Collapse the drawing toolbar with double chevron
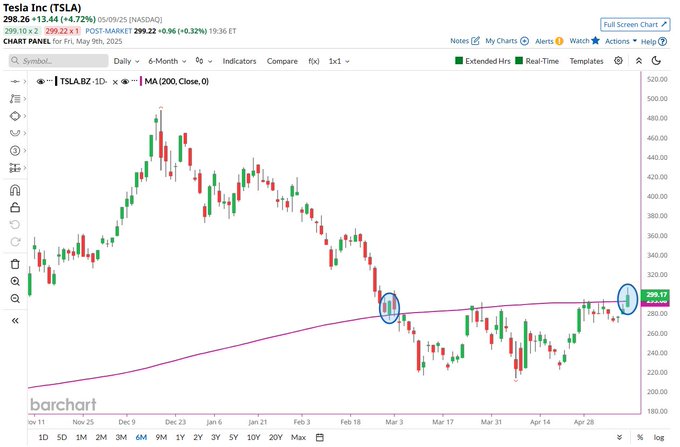This screenshot has height=447, width=680. coord(15,321)
